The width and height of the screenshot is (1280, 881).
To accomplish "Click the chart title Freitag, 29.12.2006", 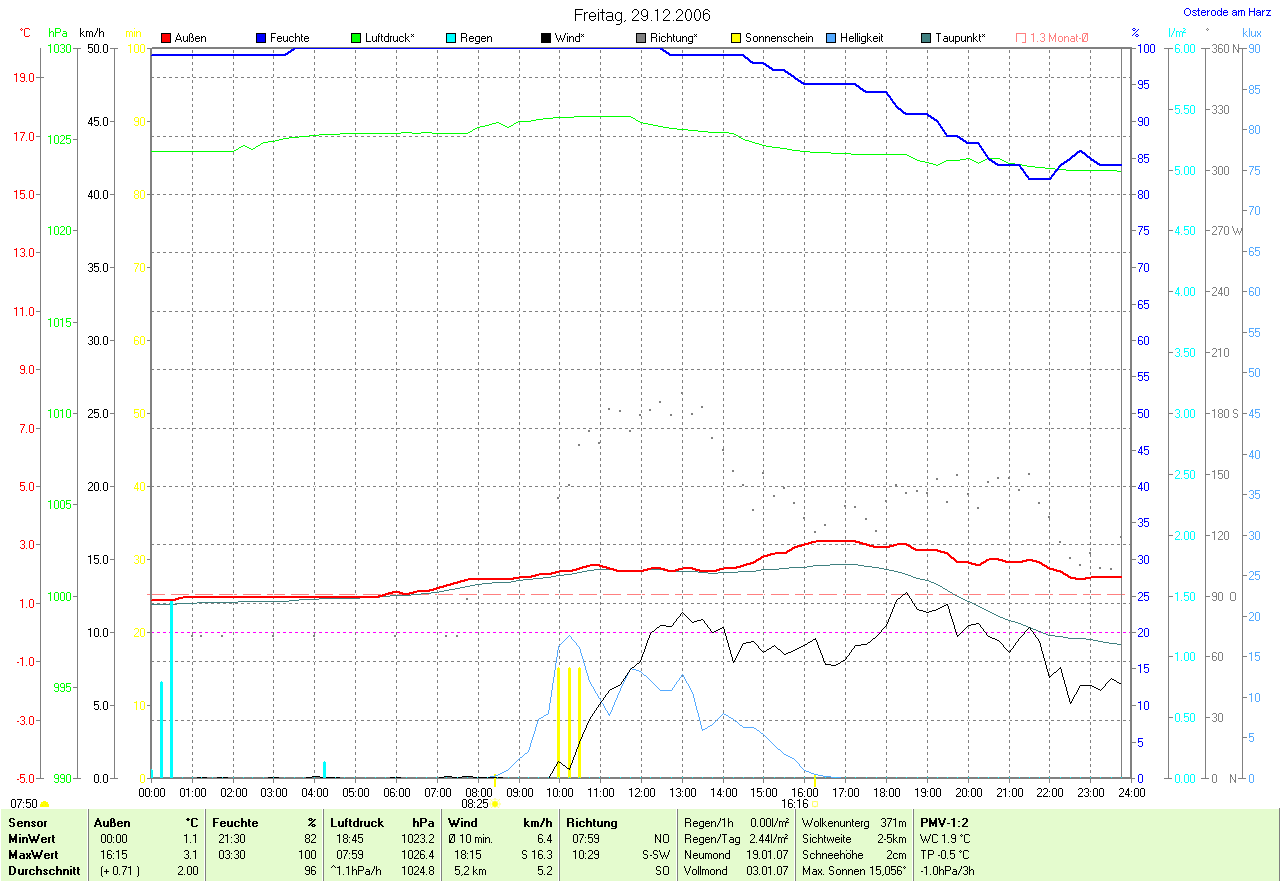I will (x=642, y=15).
